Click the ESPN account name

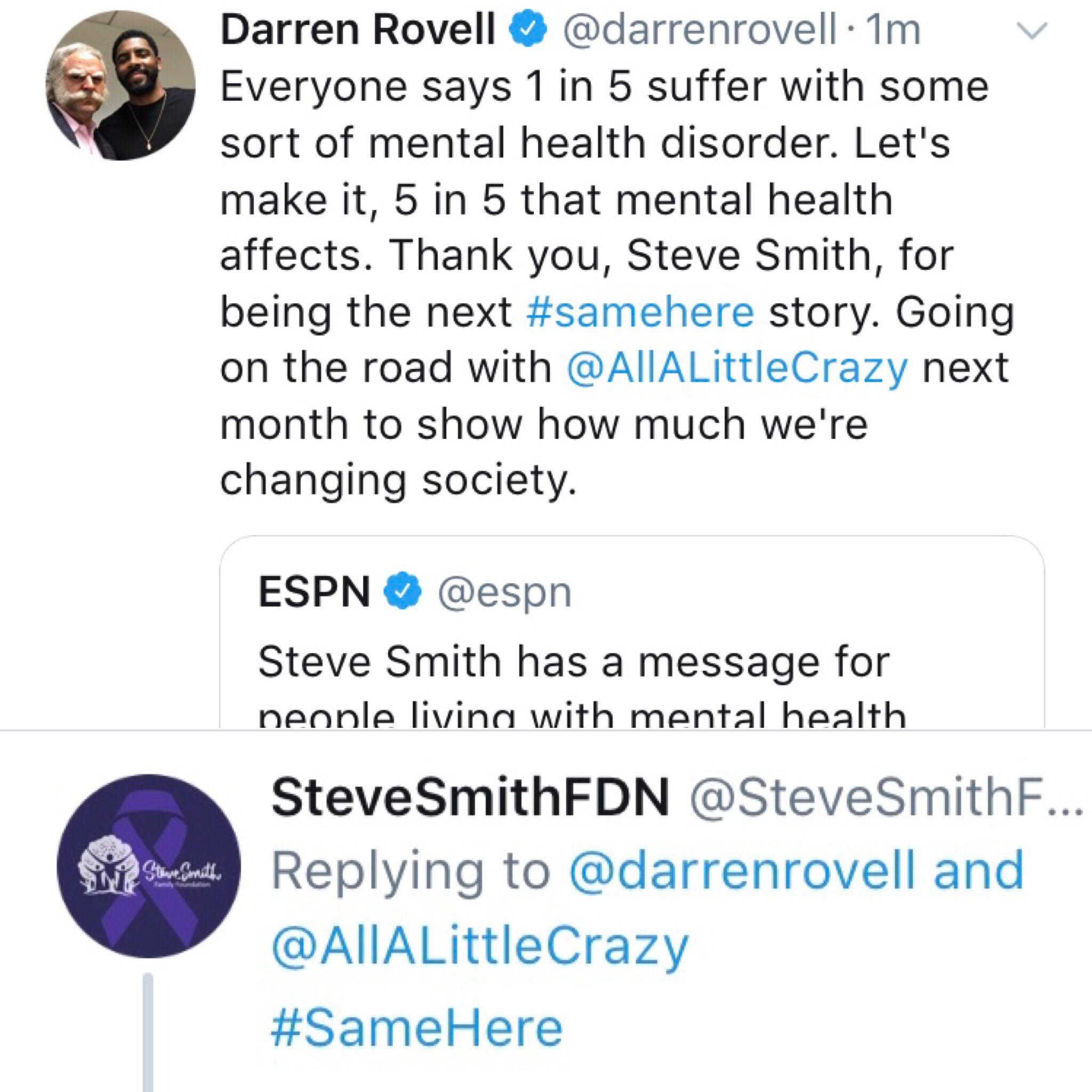(314, 592)
